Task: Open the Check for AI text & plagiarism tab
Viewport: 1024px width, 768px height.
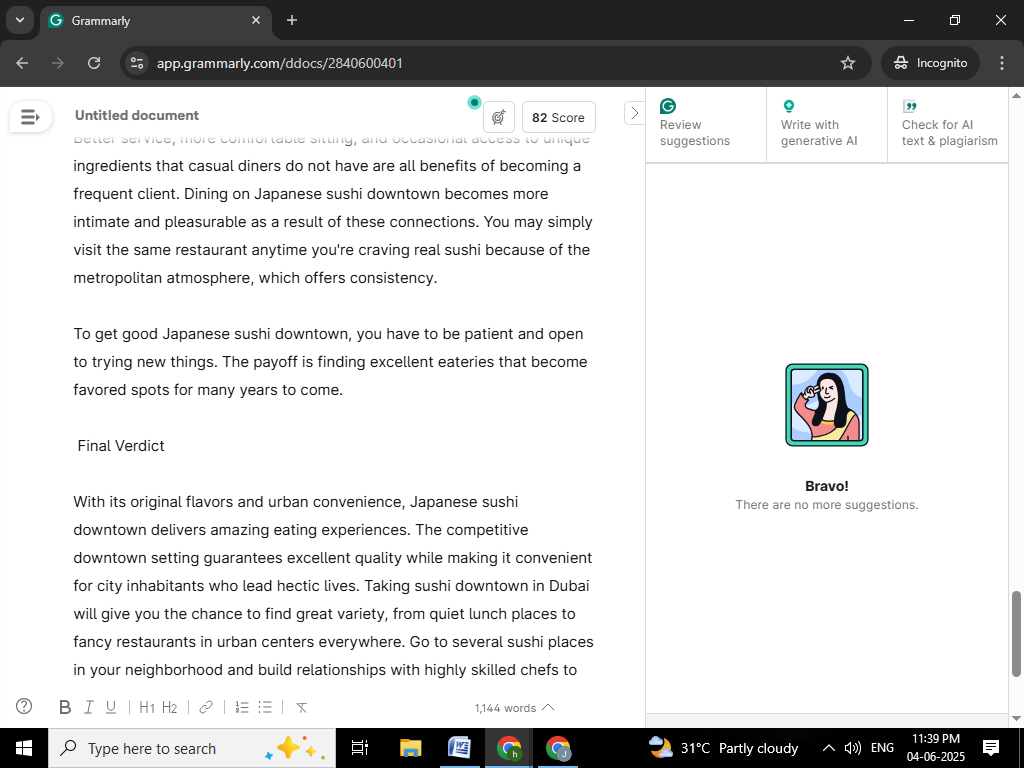Action: (949, 124)
